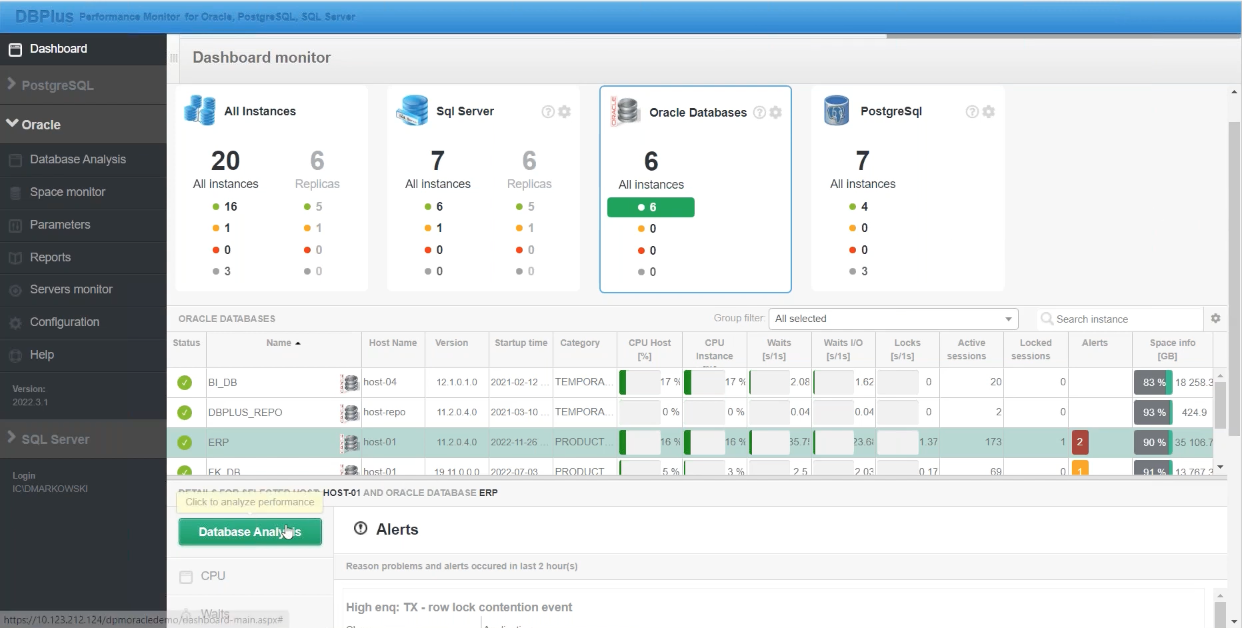Image resolution: width=1242 pixels, height=628 pixels.
Task: Go to the Parameters page
Action: point(60,225)
